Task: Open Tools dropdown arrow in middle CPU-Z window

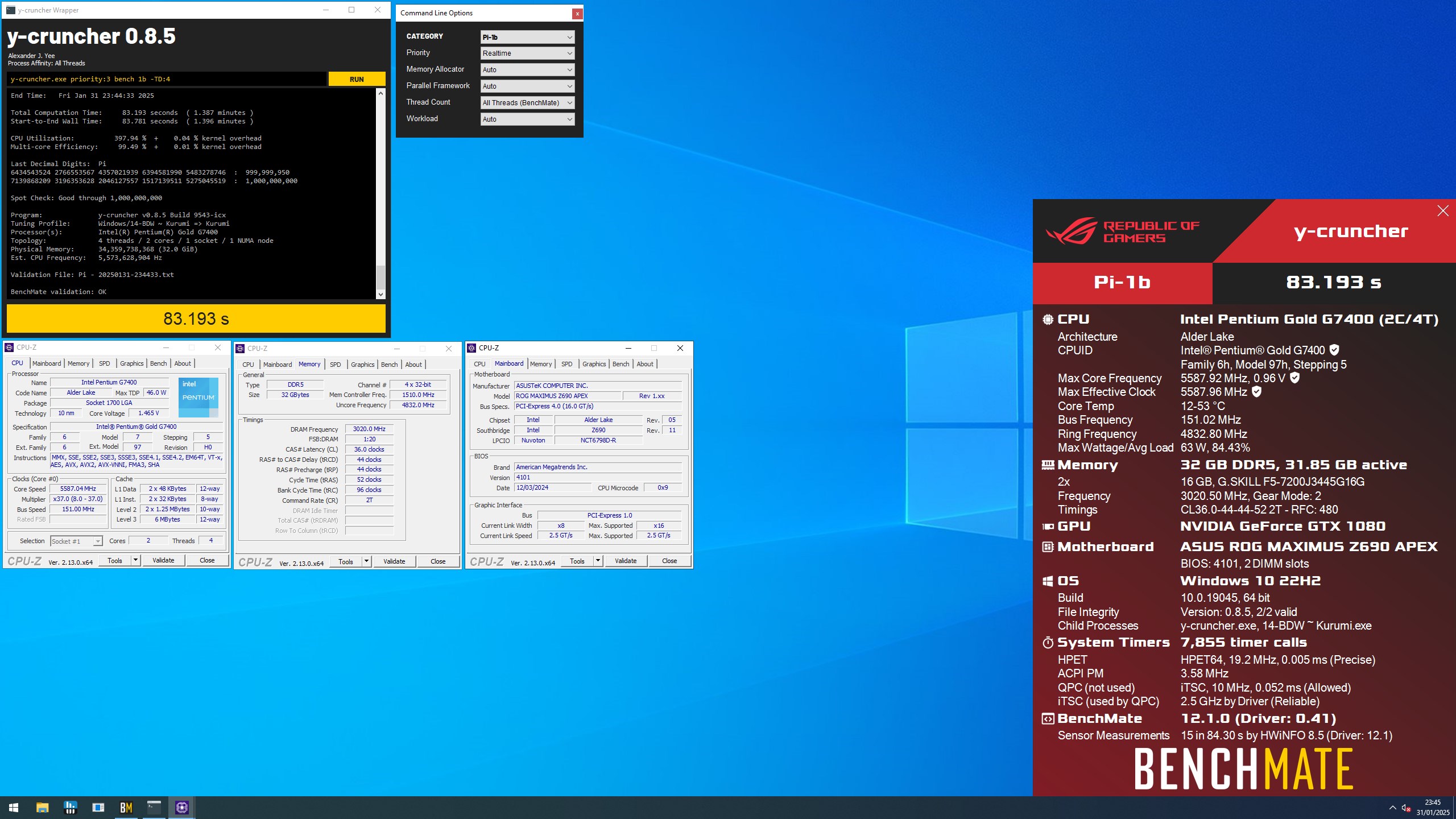Action: coord(366,561)
